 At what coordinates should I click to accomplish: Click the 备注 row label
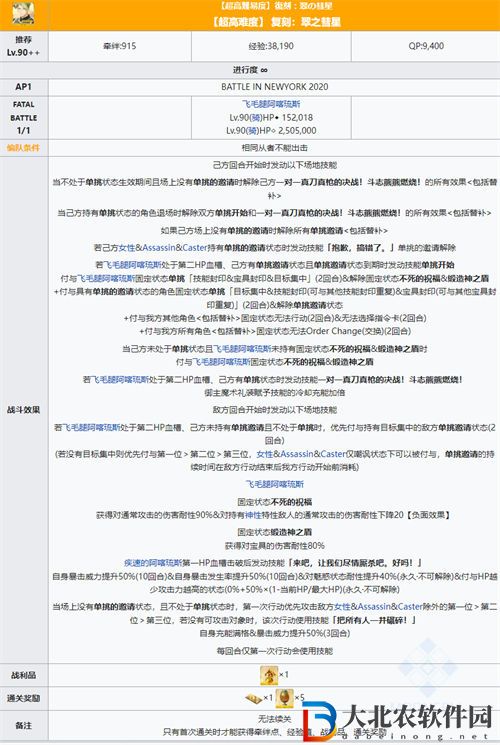tap(23, 726)
